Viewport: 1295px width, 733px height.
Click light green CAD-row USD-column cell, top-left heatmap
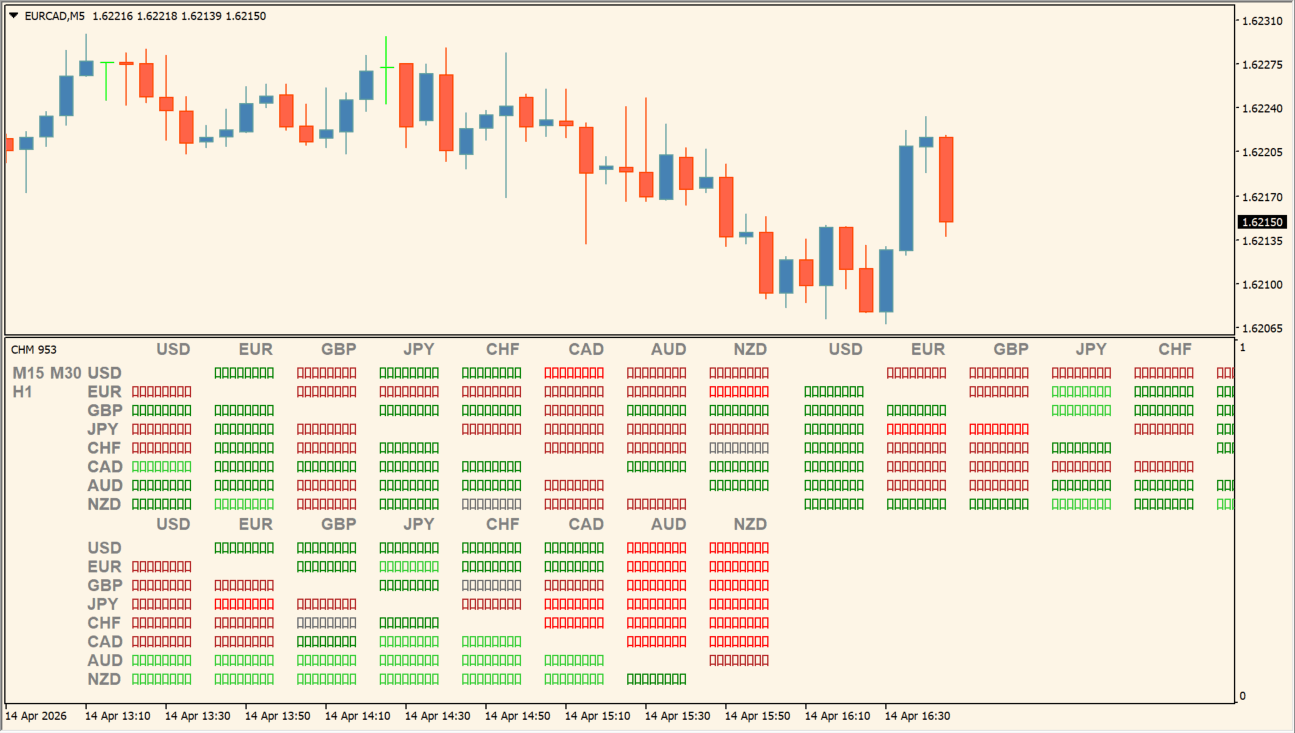pyautogui.click(x=161, y=467)
